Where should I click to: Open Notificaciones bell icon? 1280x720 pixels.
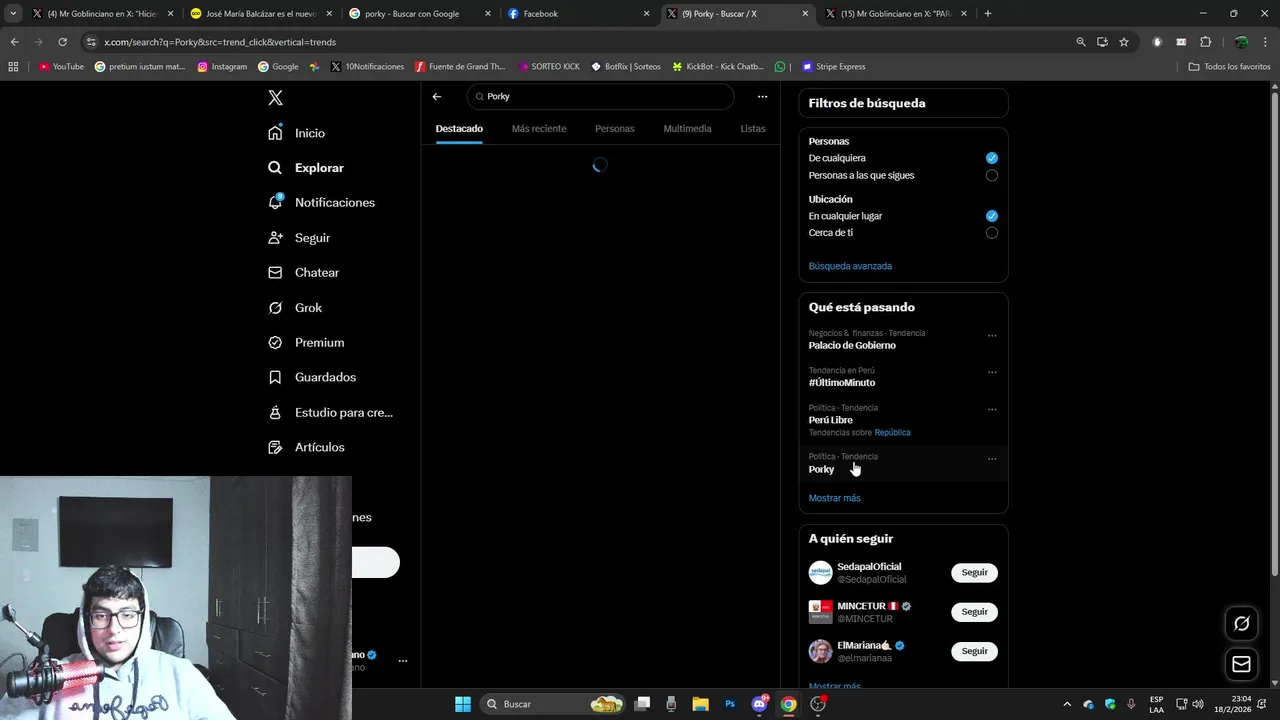pyautogui.click(x=275, y=202)
